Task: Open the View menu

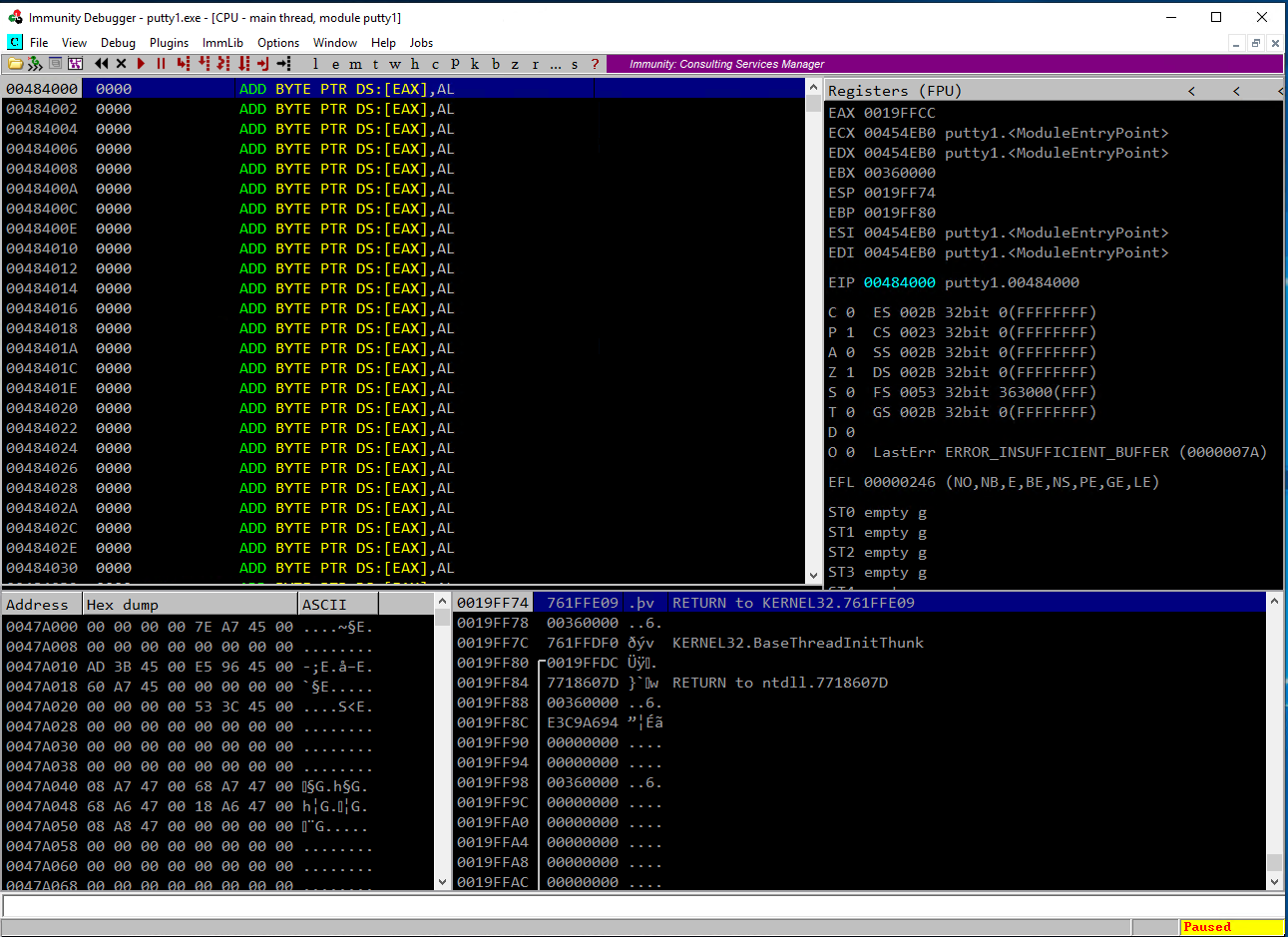Action: coord(74,43)
